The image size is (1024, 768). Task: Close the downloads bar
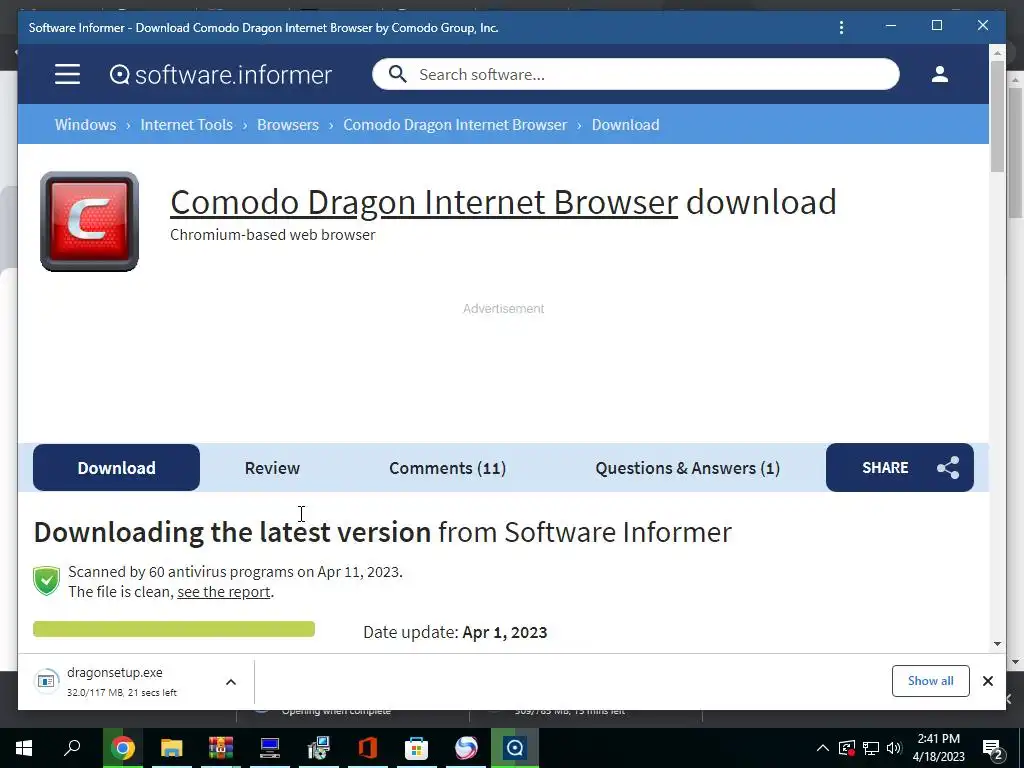pyautogui.click(x=987, y=681)
